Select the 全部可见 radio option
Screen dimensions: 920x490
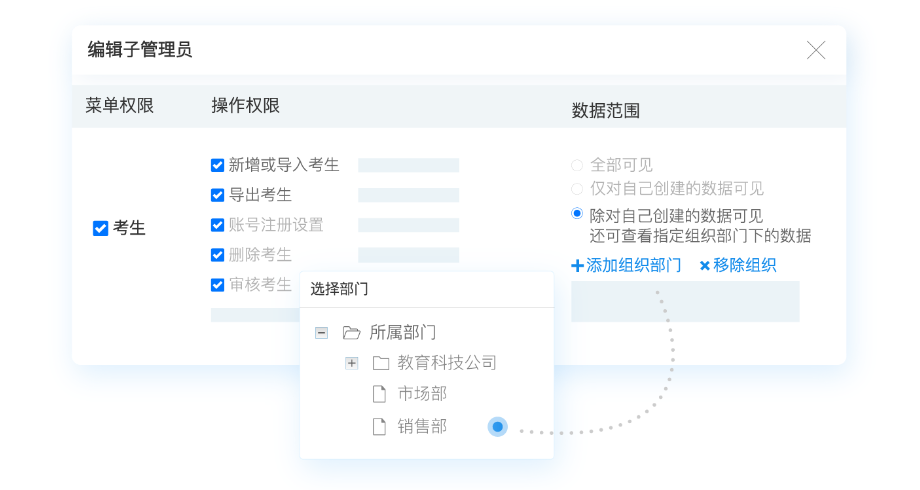tap(576, 165)
